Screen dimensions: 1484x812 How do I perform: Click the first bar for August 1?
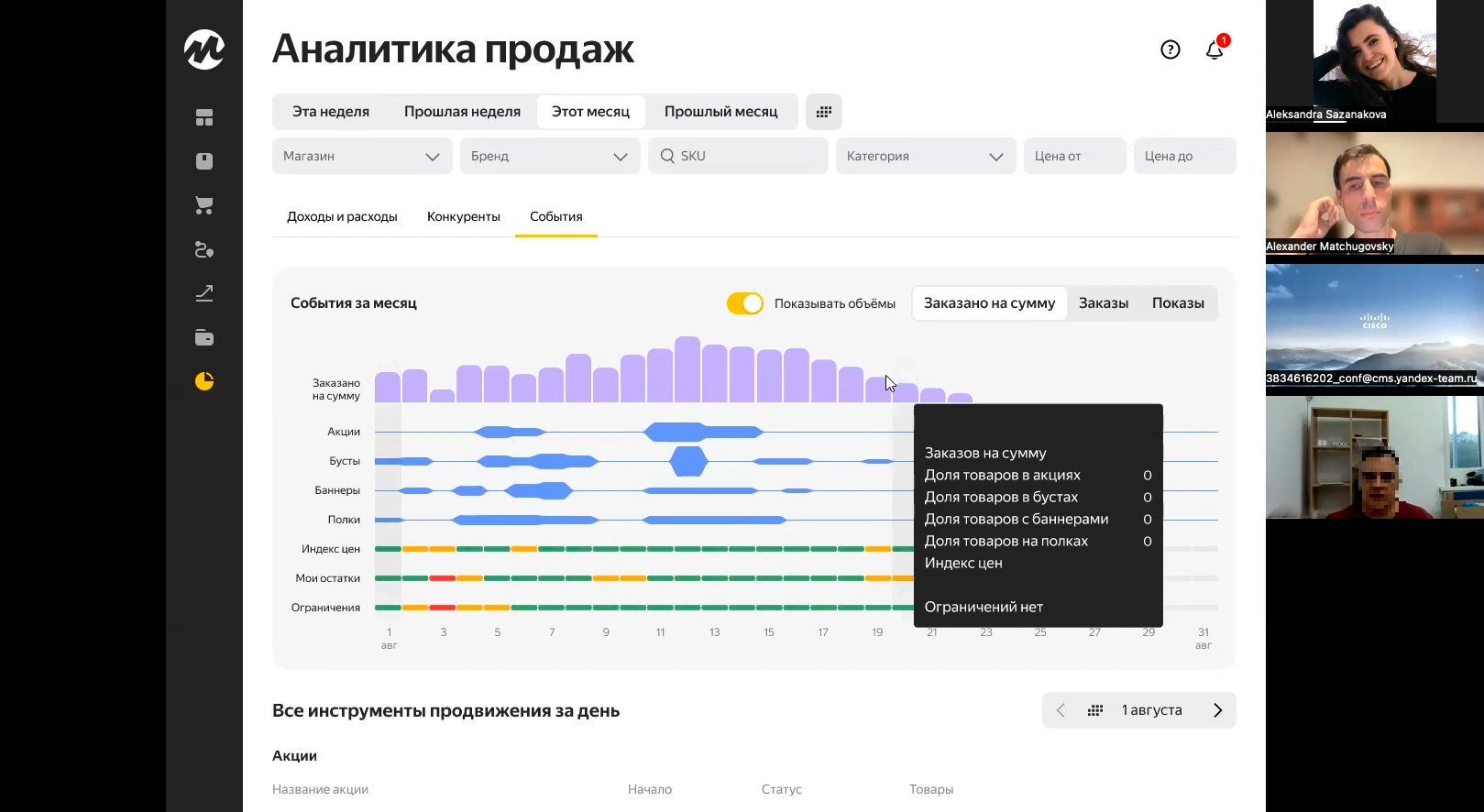tap(388, 387)
